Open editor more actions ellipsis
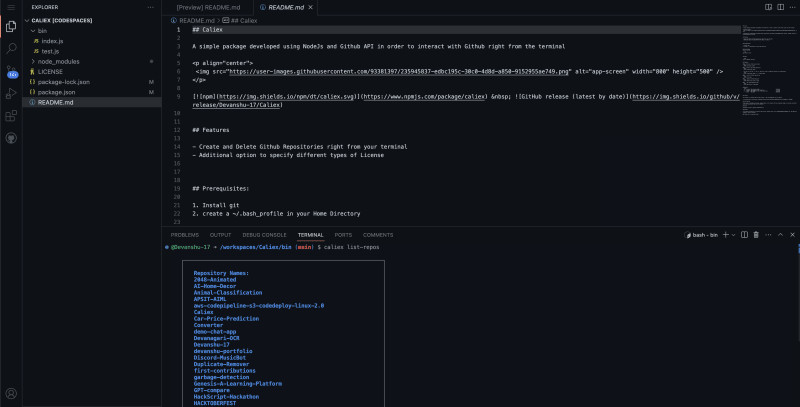This screenshot has height=407, width=800. (792, 7)
